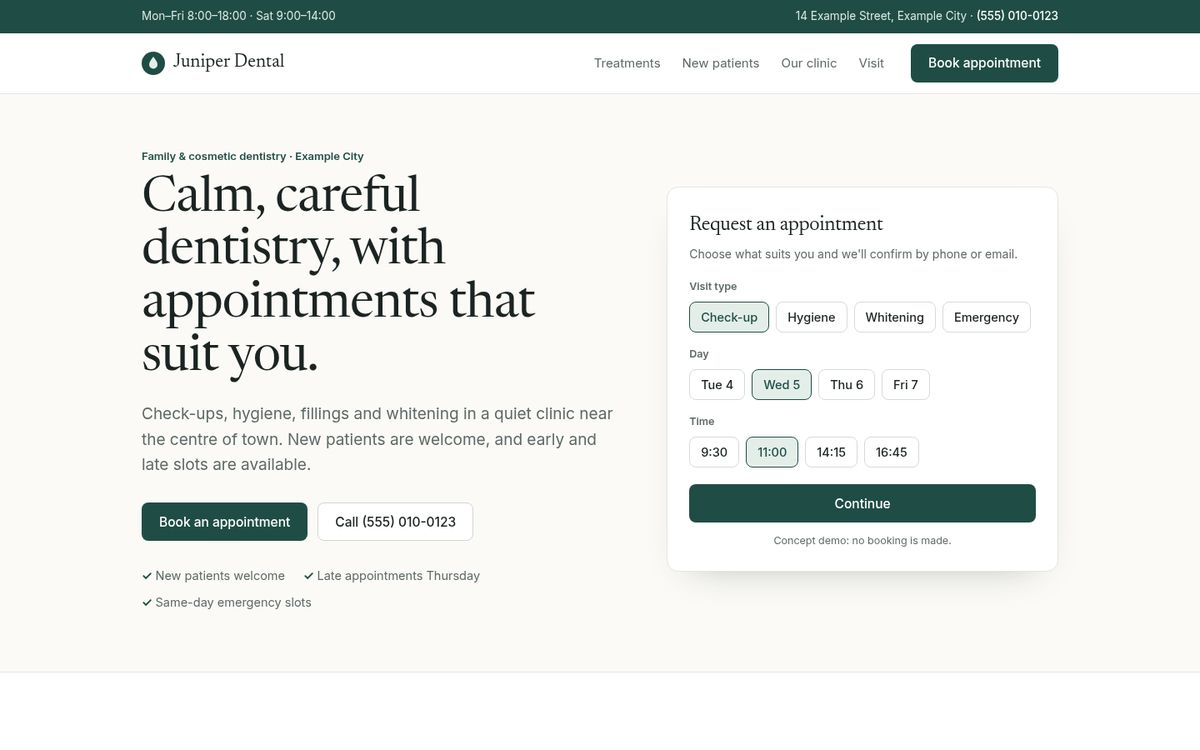Click the 'Time' label in the form
This screenshot has height=750, width=1200.
pyautogui.click(x=702, y=421)
